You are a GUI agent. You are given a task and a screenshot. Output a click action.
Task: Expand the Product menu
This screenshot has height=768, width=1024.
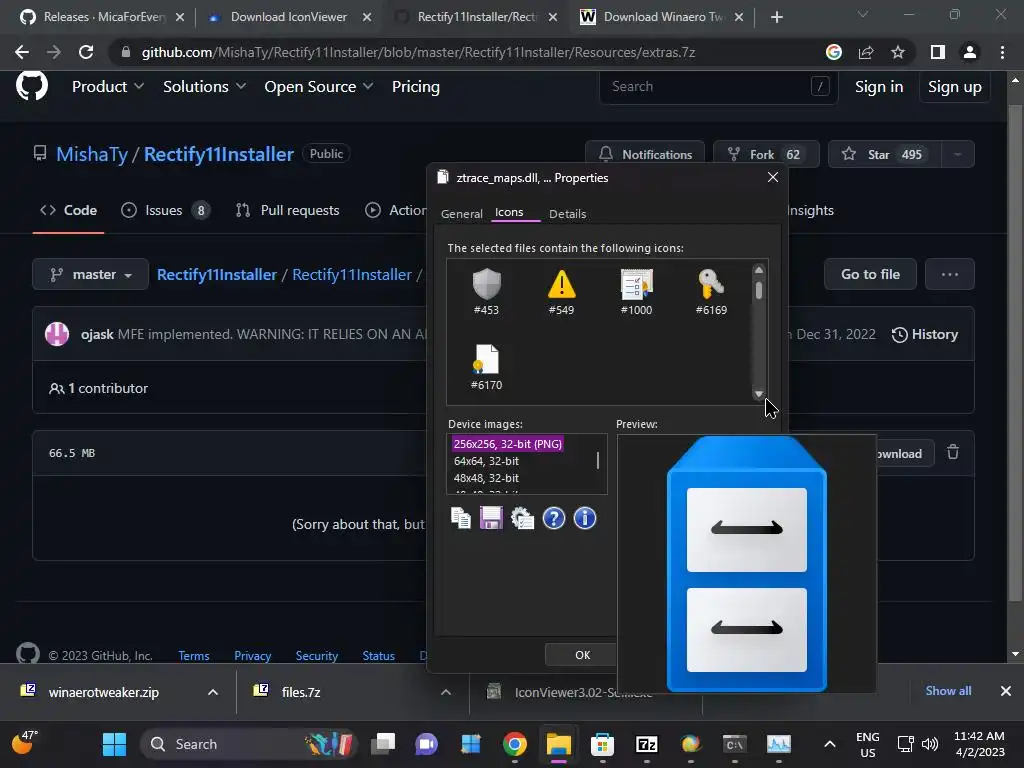click(x=108, y=87)
